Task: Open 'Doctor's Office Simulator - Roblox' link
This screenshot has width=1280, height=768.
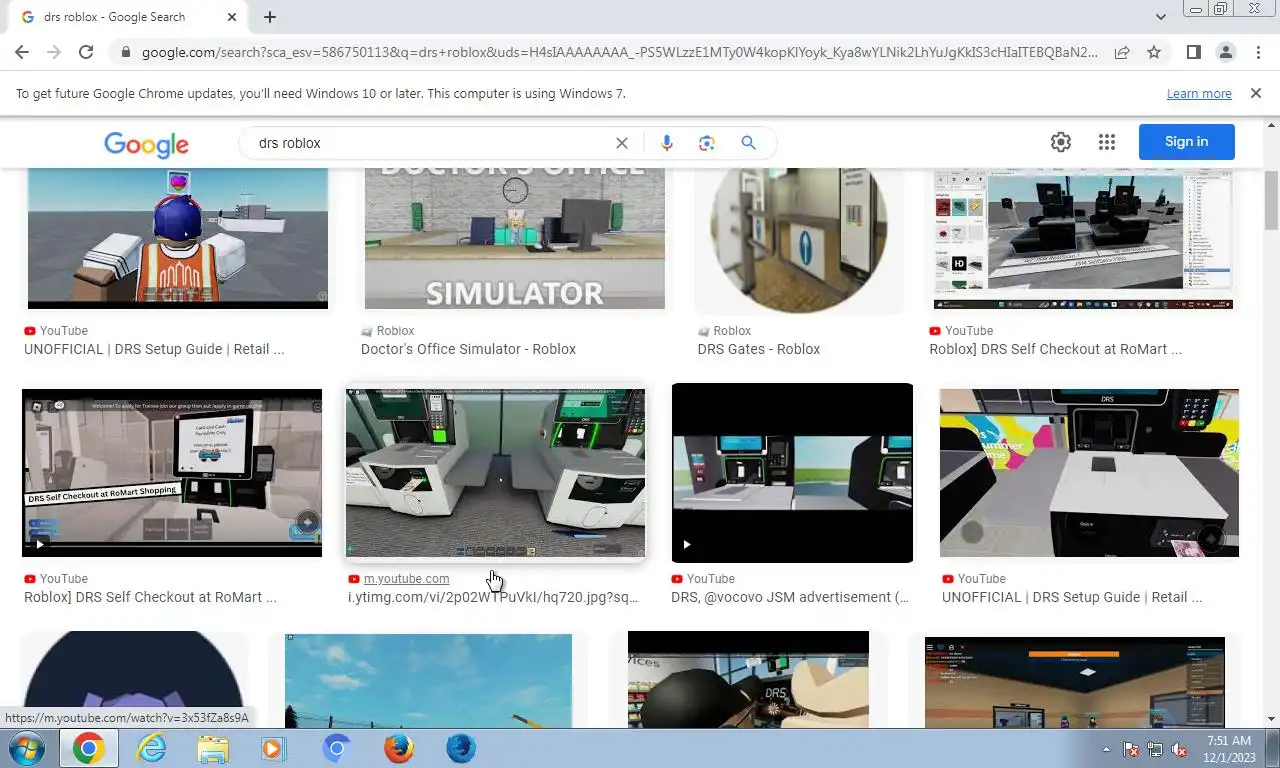Action: 468,349
